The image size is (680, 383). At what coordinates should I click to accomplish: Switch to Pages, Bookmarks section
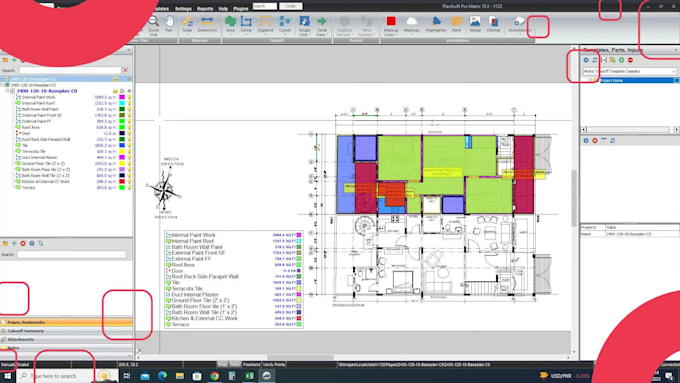pyautogui.click(x=66, y=322)
